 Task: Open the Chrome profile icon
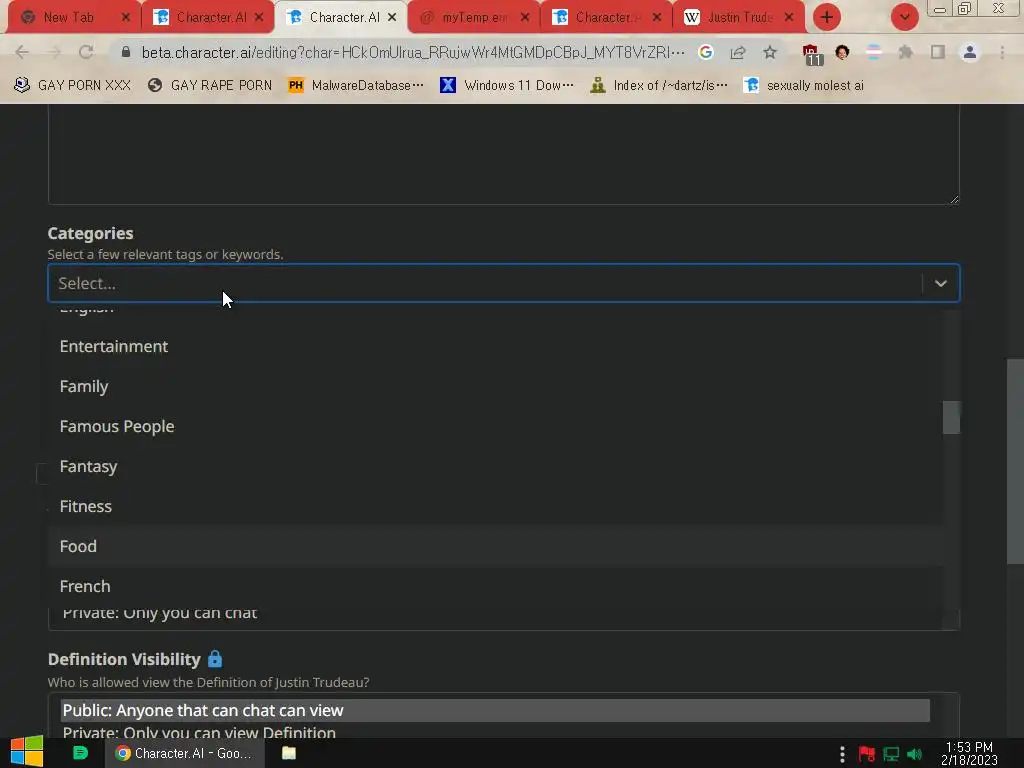pos(970,52)
